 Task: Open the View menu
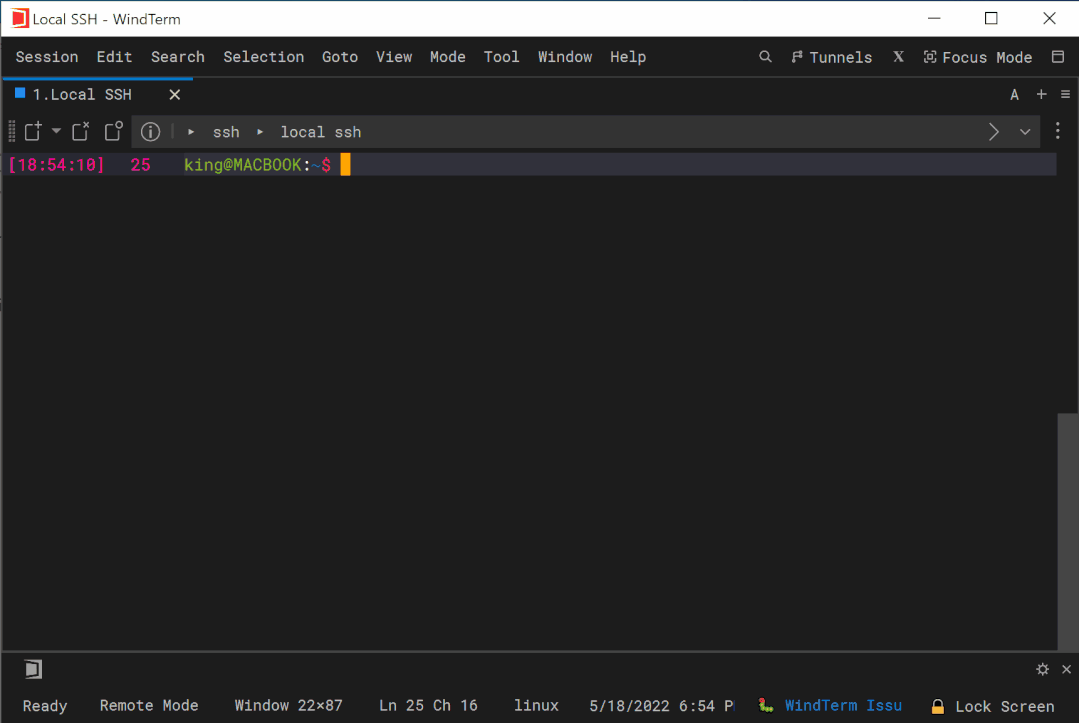[x=394, y=57]
